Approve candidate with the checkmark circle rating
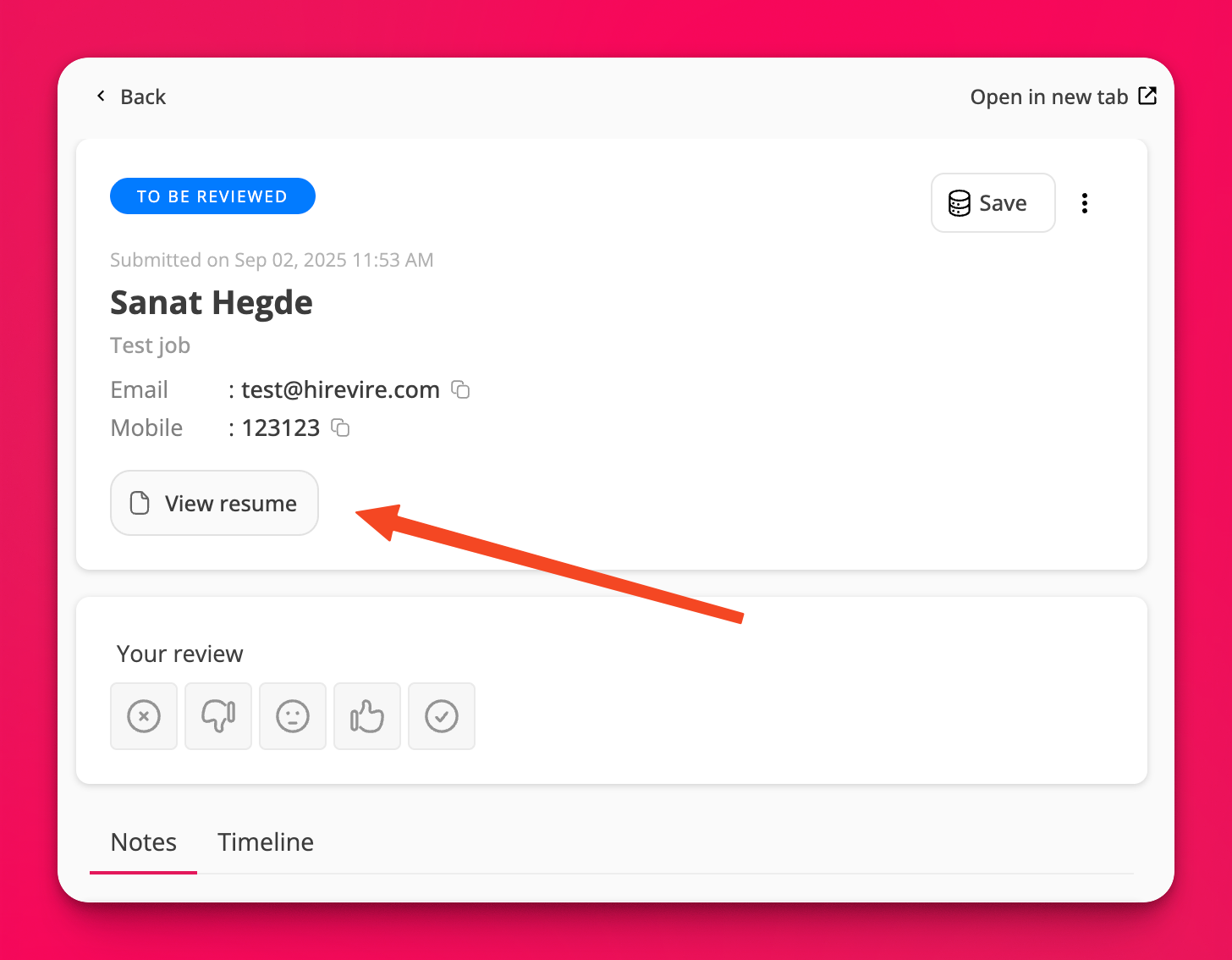Image resolution: width=1232 pixels, height=960 pixels. pos(442,716)
